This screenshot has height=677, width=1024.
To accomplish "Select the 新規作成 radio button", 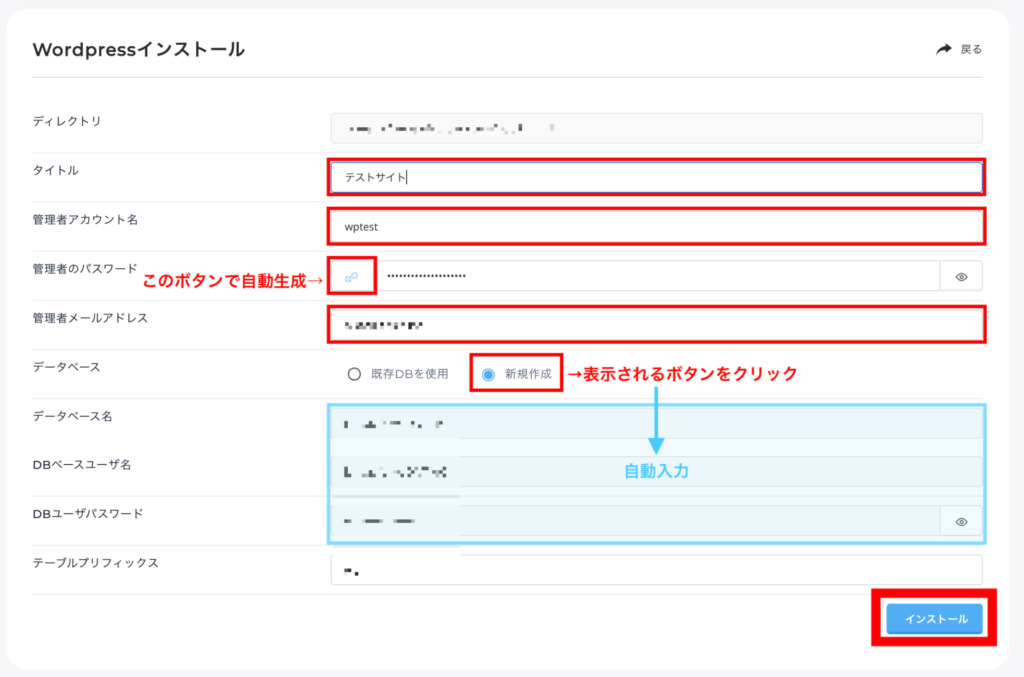I will 488,374.
